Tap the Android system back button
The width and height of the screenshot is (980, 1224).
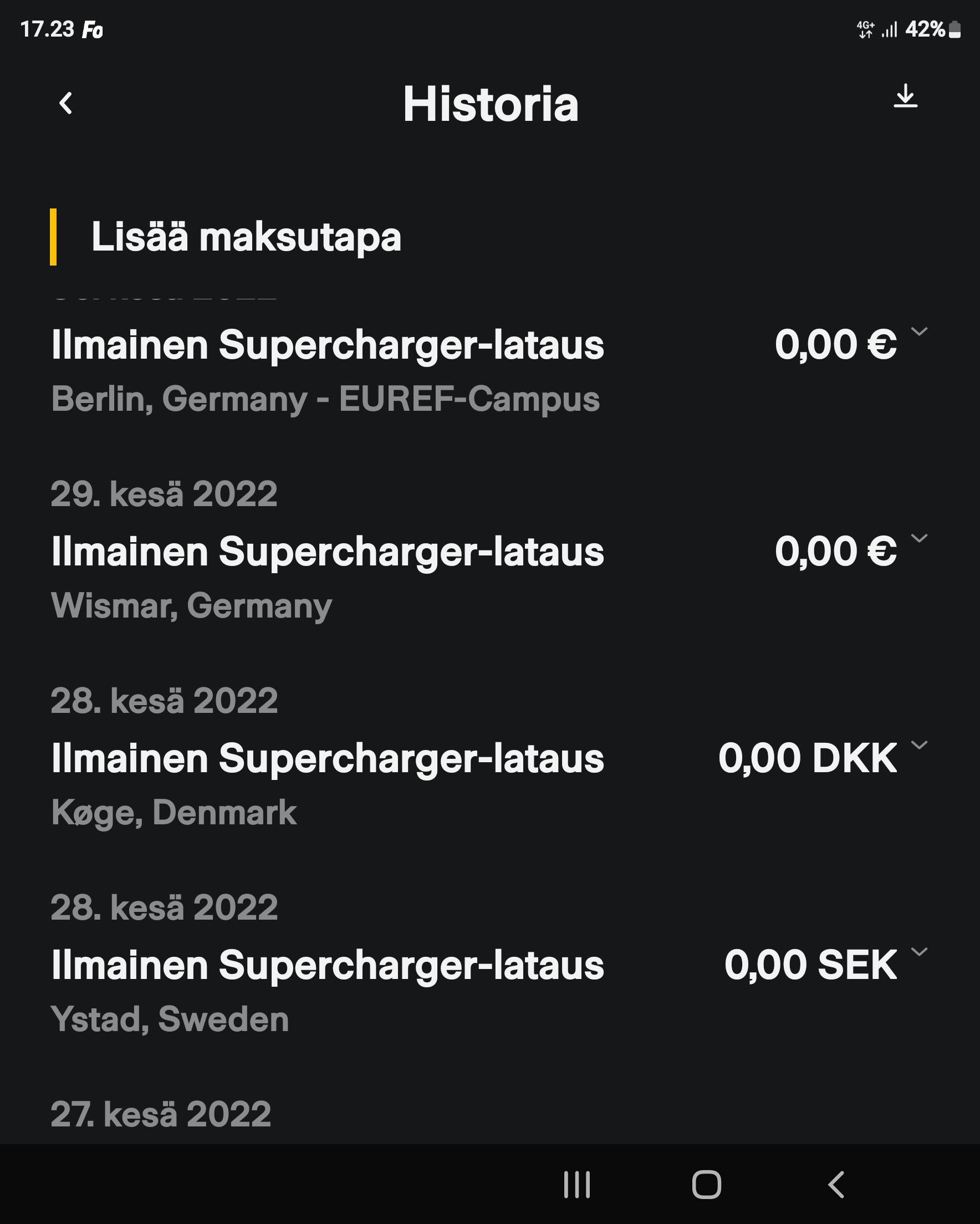[836, 1185]
